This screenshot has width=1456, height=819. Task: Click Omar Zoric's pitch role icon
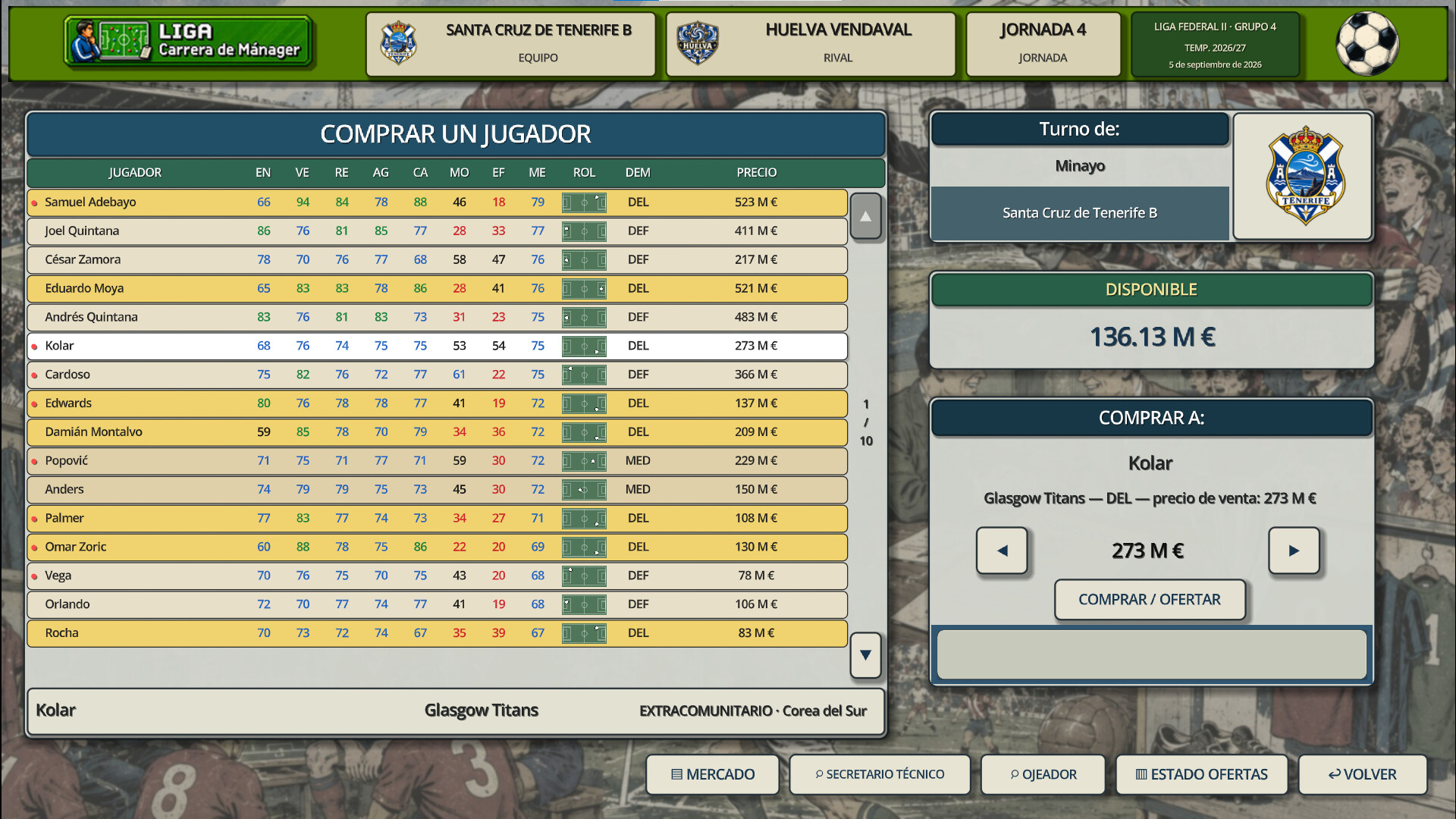(x=584, y=548)
